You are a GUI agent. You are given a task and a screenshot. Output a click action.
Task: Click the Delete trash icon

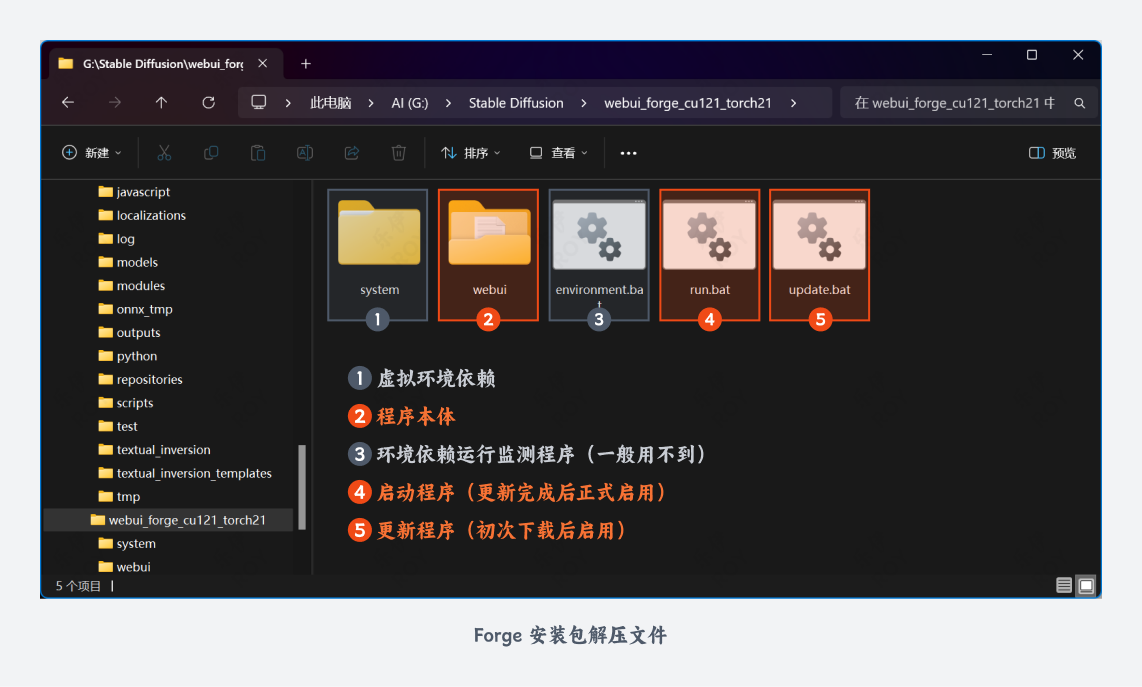pos(398,152)
